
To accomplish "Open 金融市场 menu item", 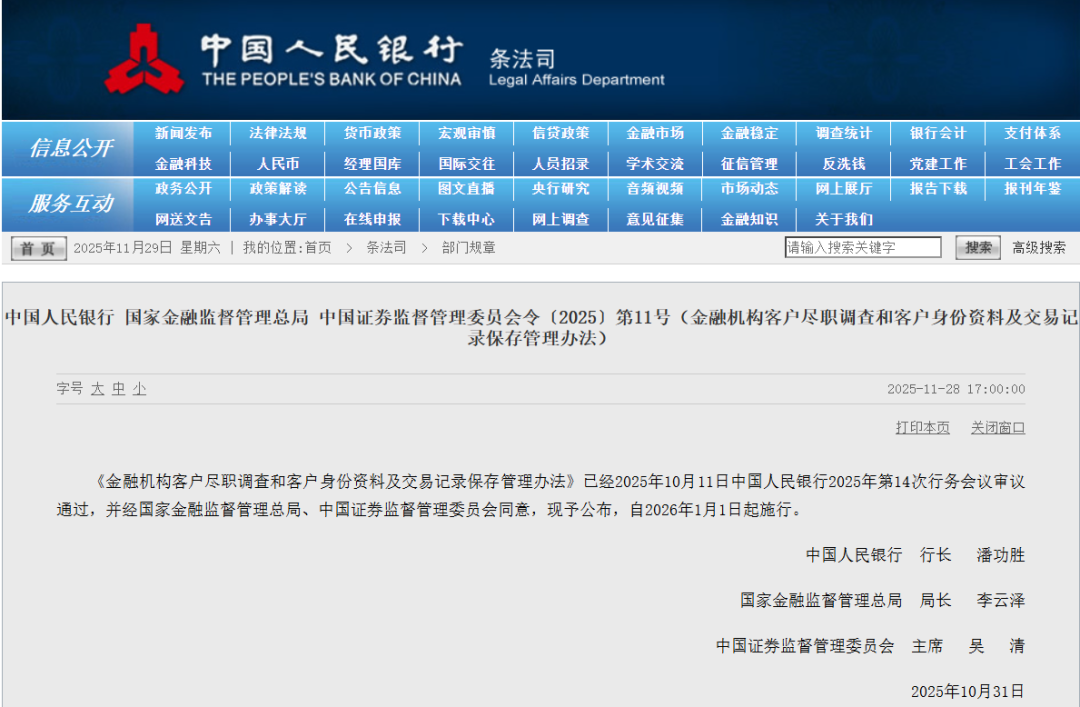I will (x=655, y=133).
